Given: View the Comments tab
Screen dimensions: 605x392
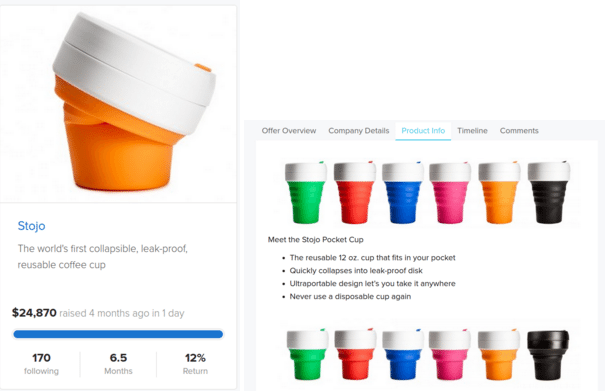Looking at the screenshot, I should 519,131.
